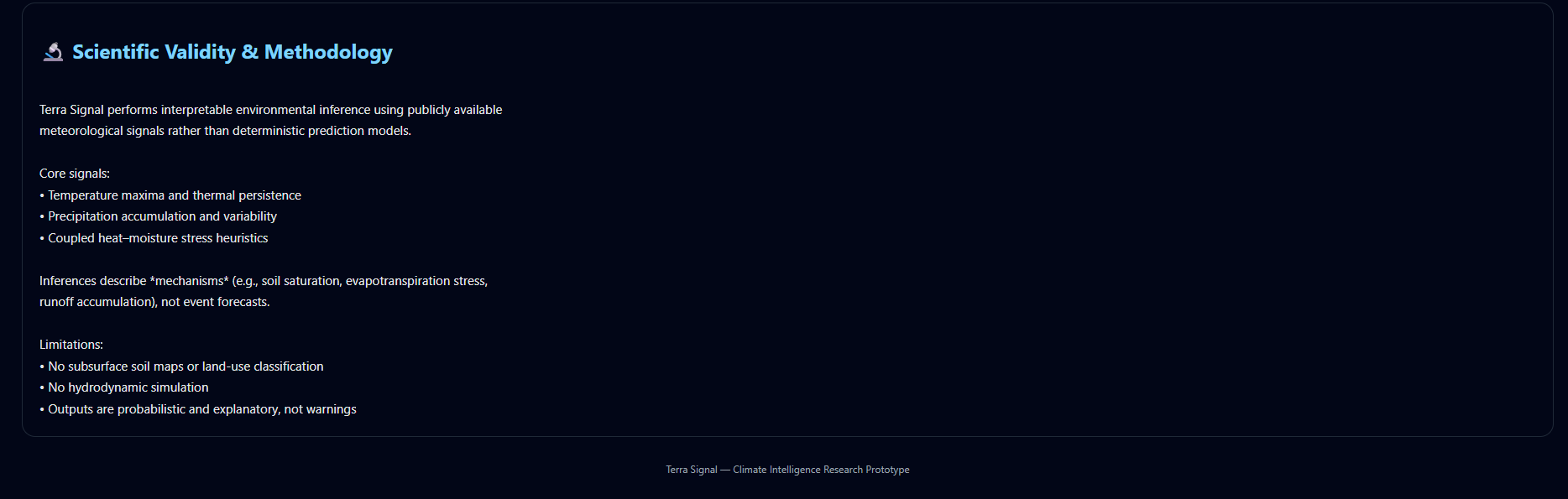Click 'No hydrodynamic simulation' bullet

tap(124, 387)
